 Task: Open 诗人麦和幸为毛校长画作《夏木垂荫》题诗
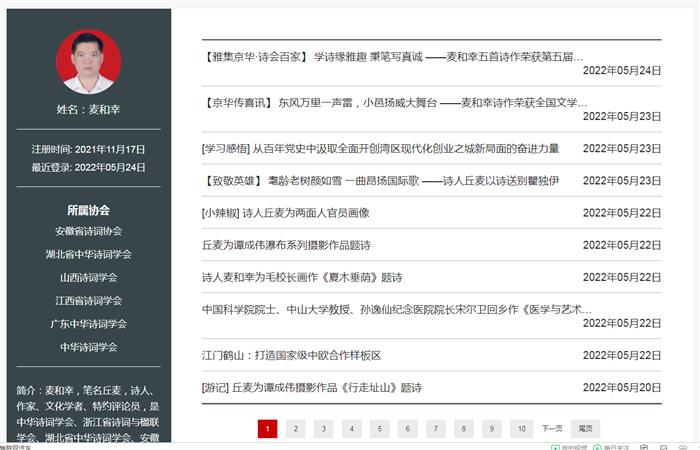[302, 277]
